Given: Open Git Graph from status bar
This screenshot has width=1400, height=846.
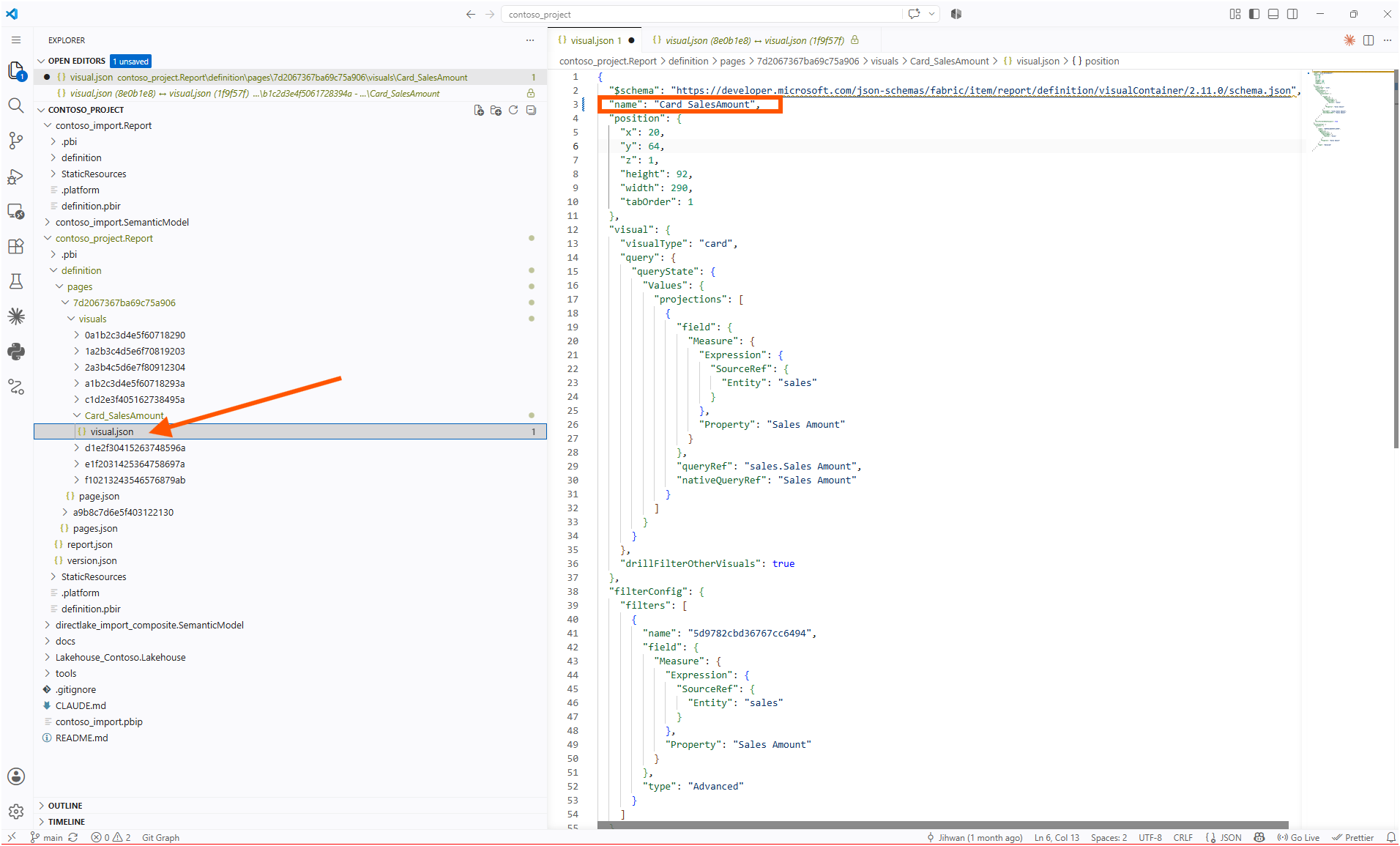Looking at the screenshot, I should click(x=160, y=837).
